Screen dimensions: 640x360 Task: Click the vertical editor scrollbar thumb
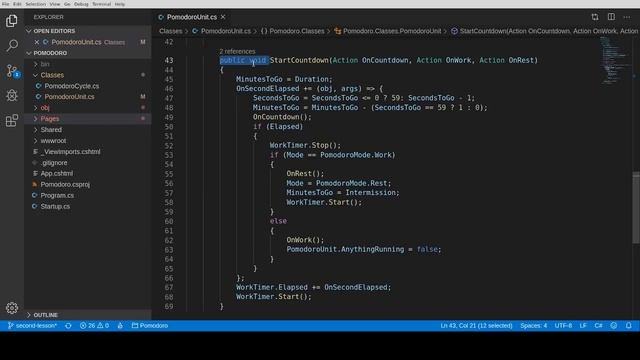636,208
